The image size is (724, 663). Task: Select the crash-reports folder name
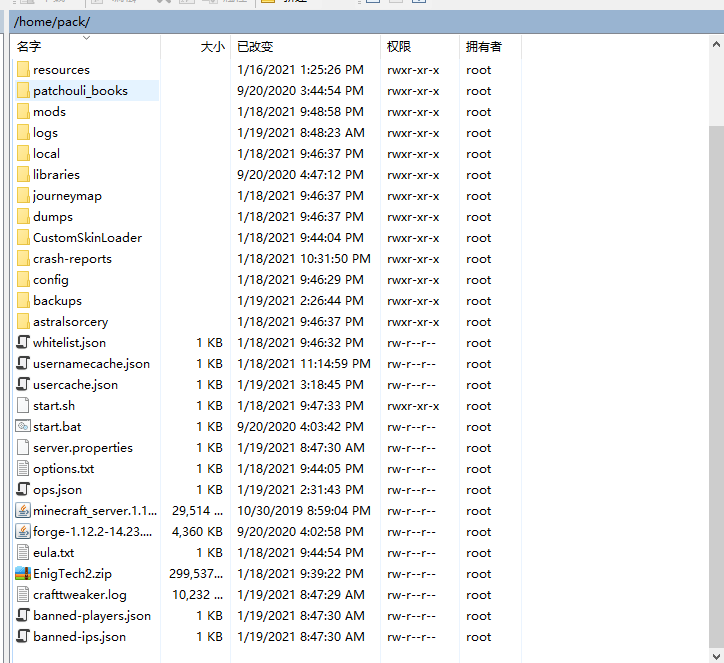(x=72, y=259)
